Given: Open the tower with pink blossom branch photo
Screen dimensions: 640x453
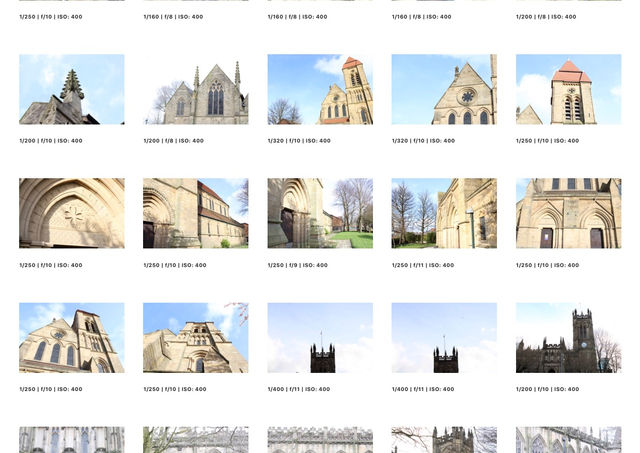Looking at the screenshot, I should (x=196, y=338).
